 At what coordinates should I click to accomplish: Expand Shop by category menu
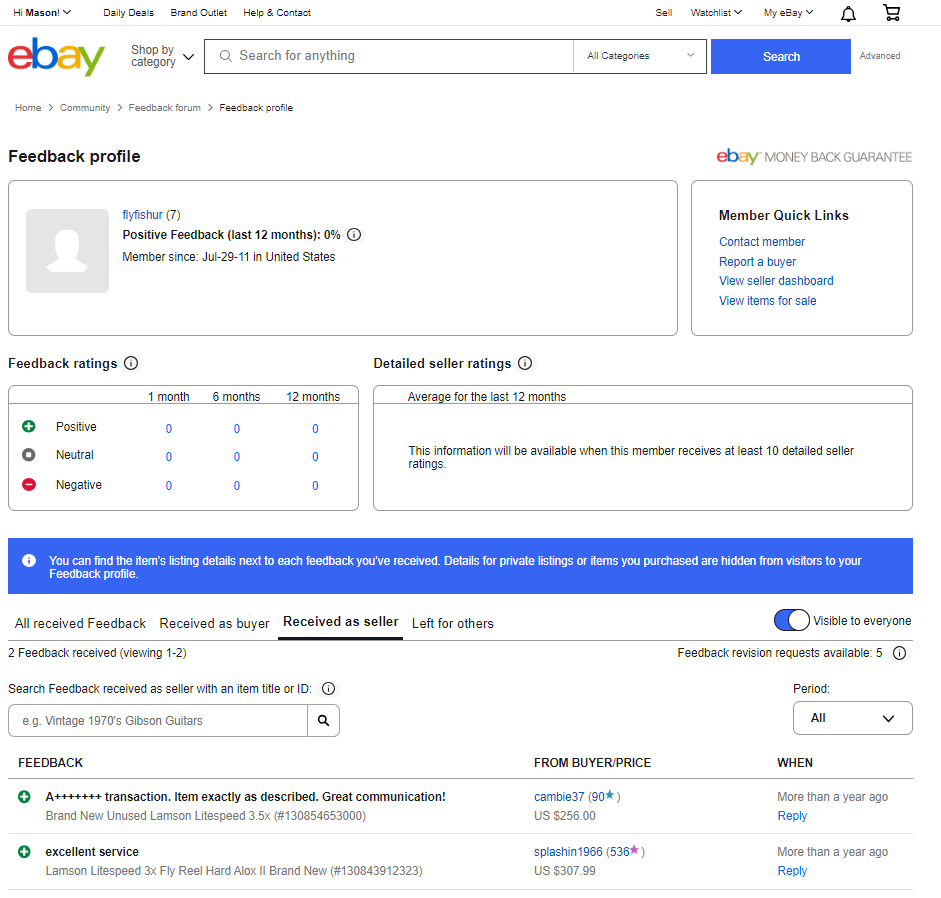162,56
